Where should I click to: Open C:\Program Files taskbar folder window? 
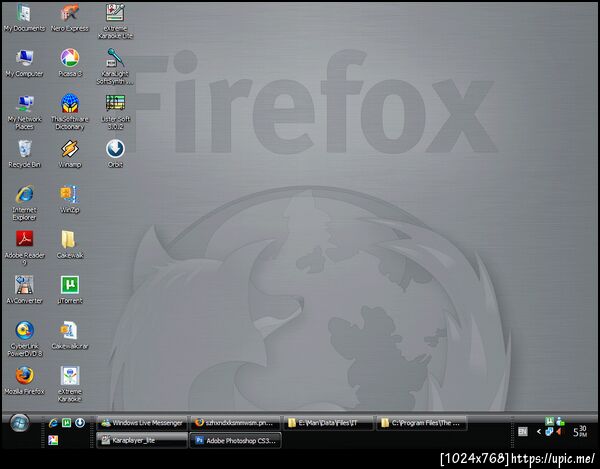click(x=421, y=423)
